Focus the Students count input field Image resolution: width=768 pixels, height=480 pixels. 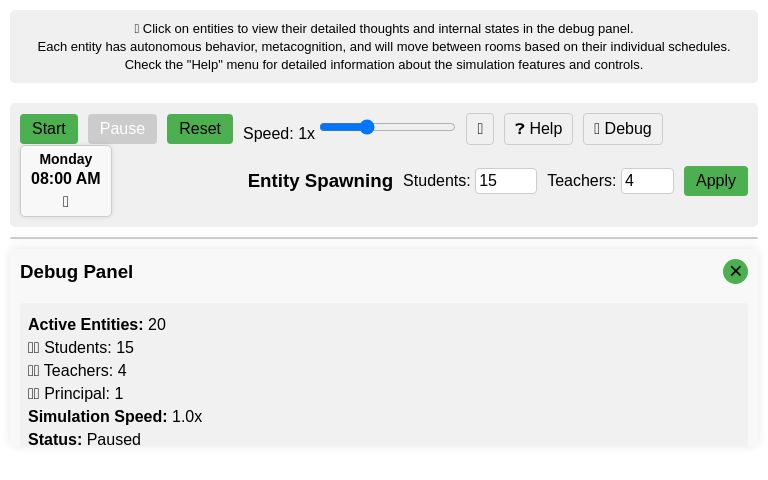pyautogui.click(x=505, y=181)
